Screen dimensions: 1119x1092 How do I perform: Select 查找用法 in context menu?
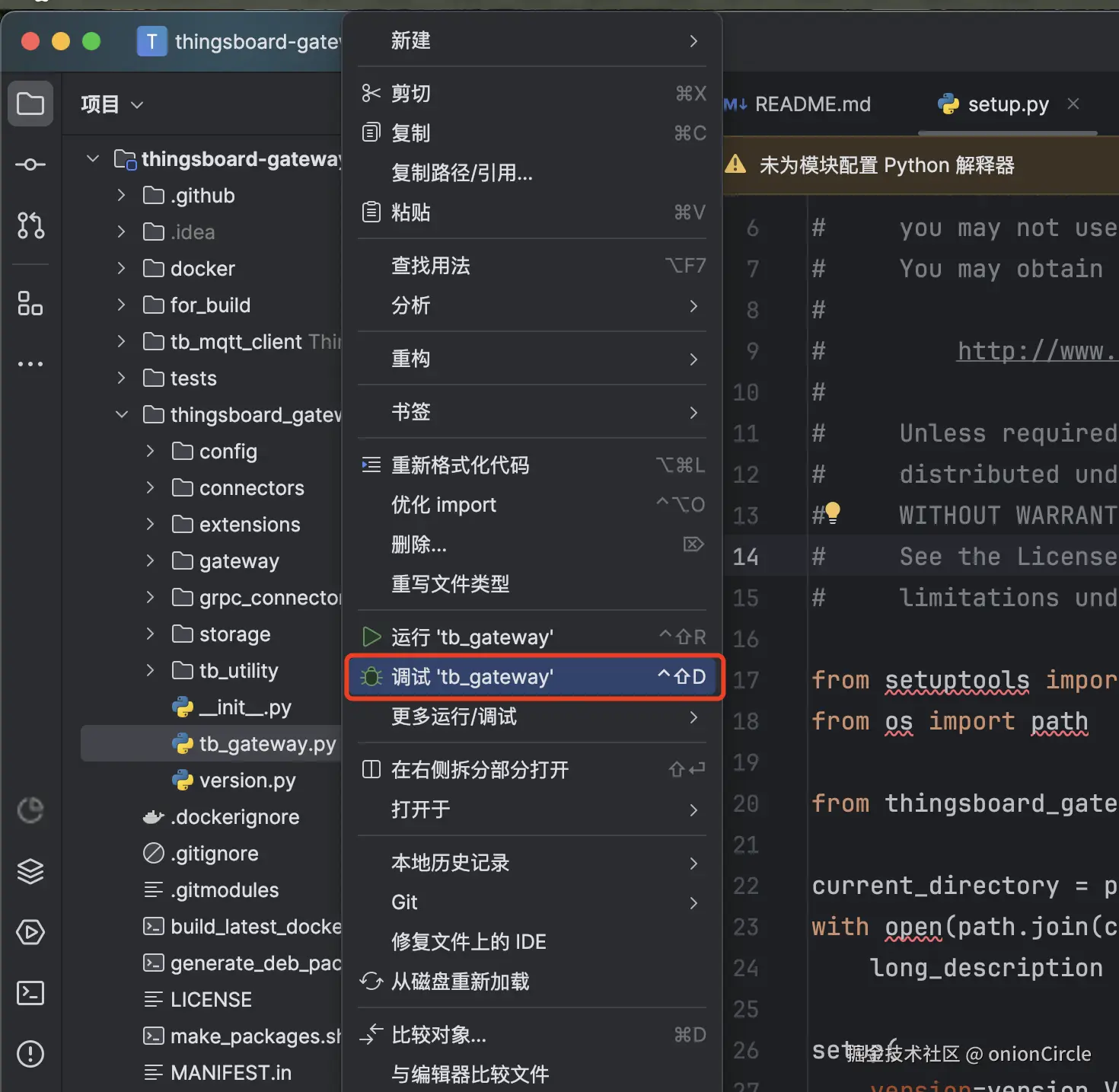coord(532,265)
